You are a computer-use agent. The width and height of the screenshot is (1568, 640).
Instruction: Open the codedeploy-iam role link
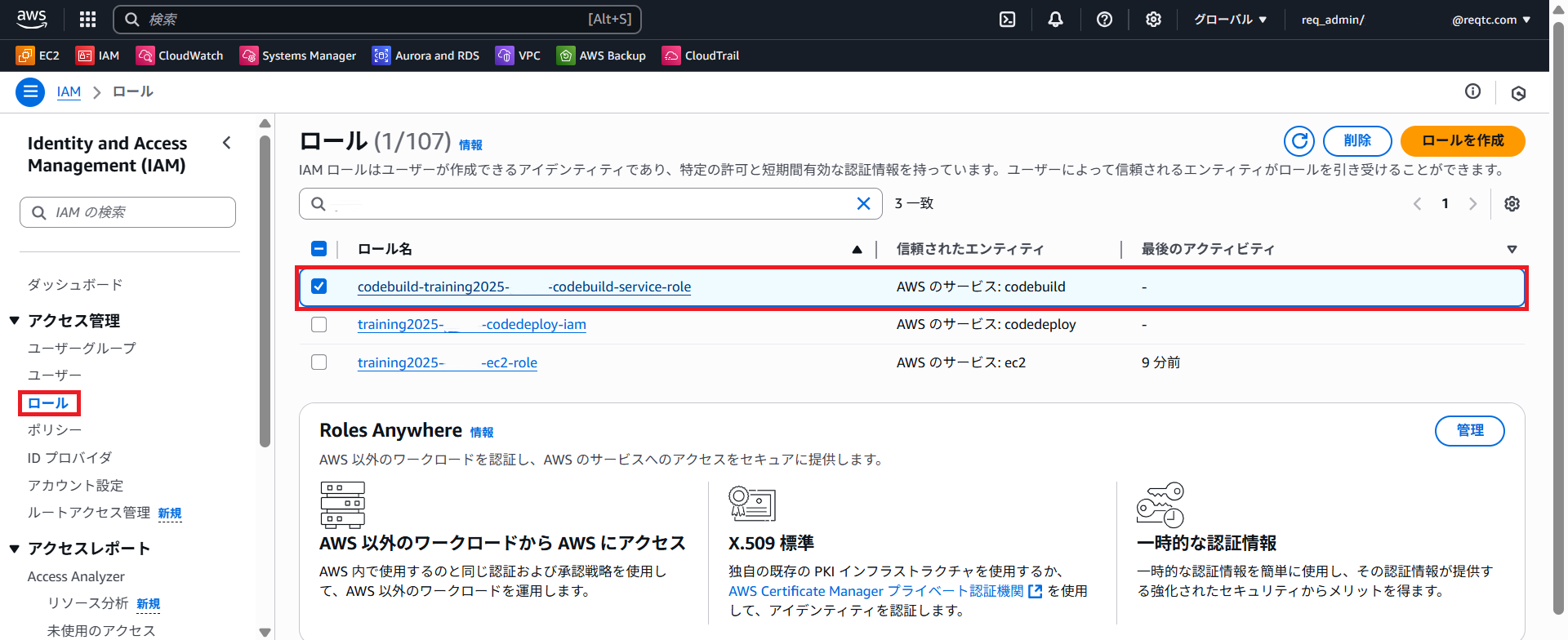coord(472,324)
